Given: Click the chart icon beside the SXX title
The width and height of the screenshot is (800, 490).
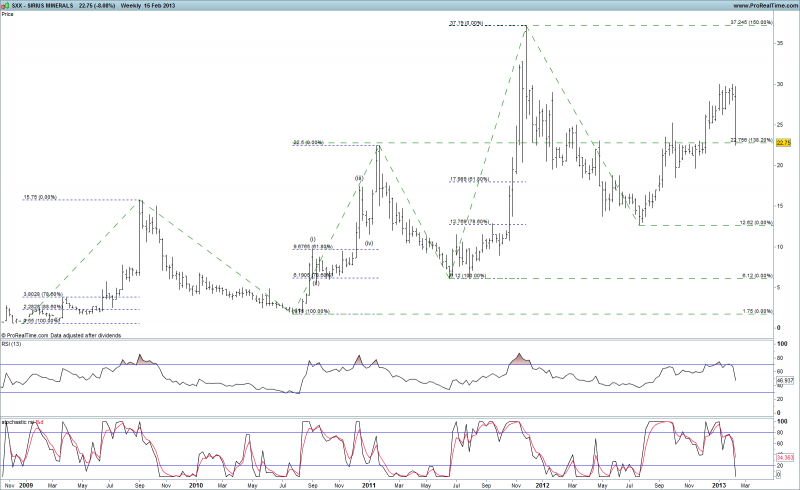Looking at the screenshot, I should (x=5, y=5).
